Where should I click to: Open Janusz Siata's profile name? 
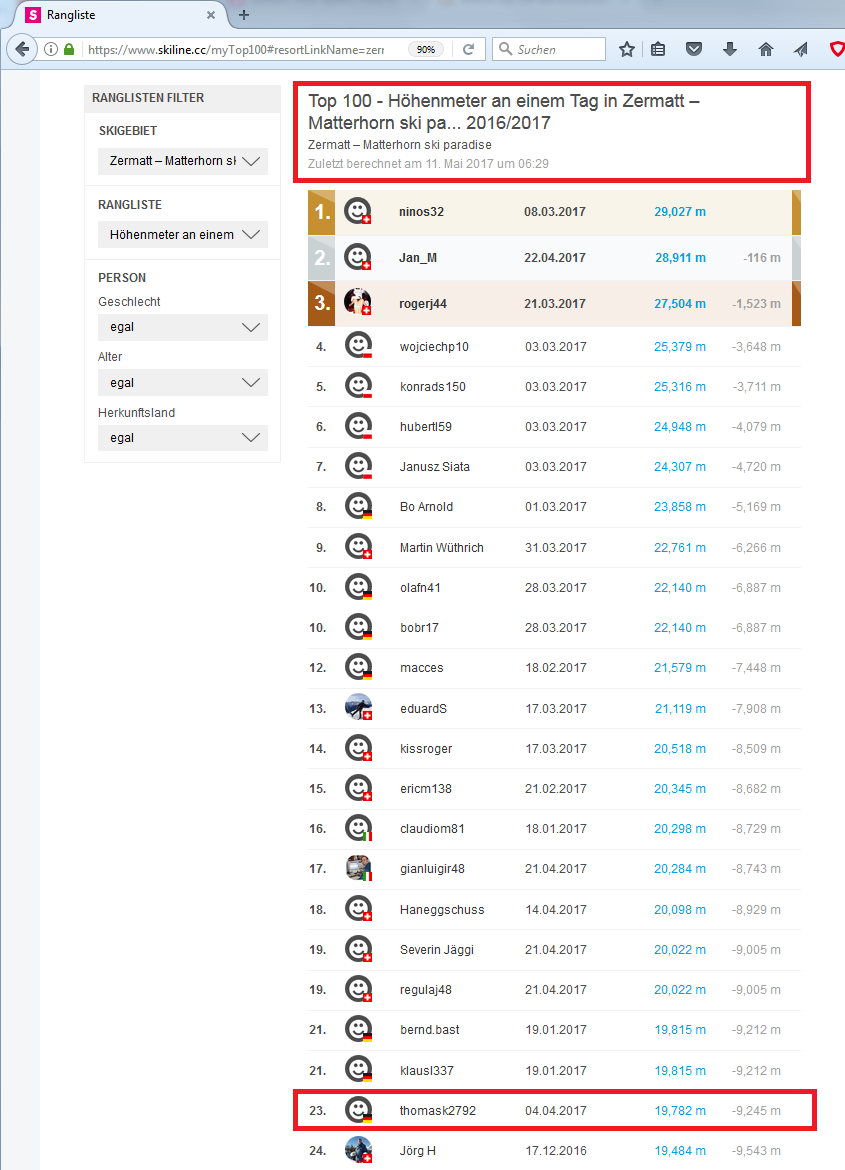pyautogui.click(x=434, y=467)
